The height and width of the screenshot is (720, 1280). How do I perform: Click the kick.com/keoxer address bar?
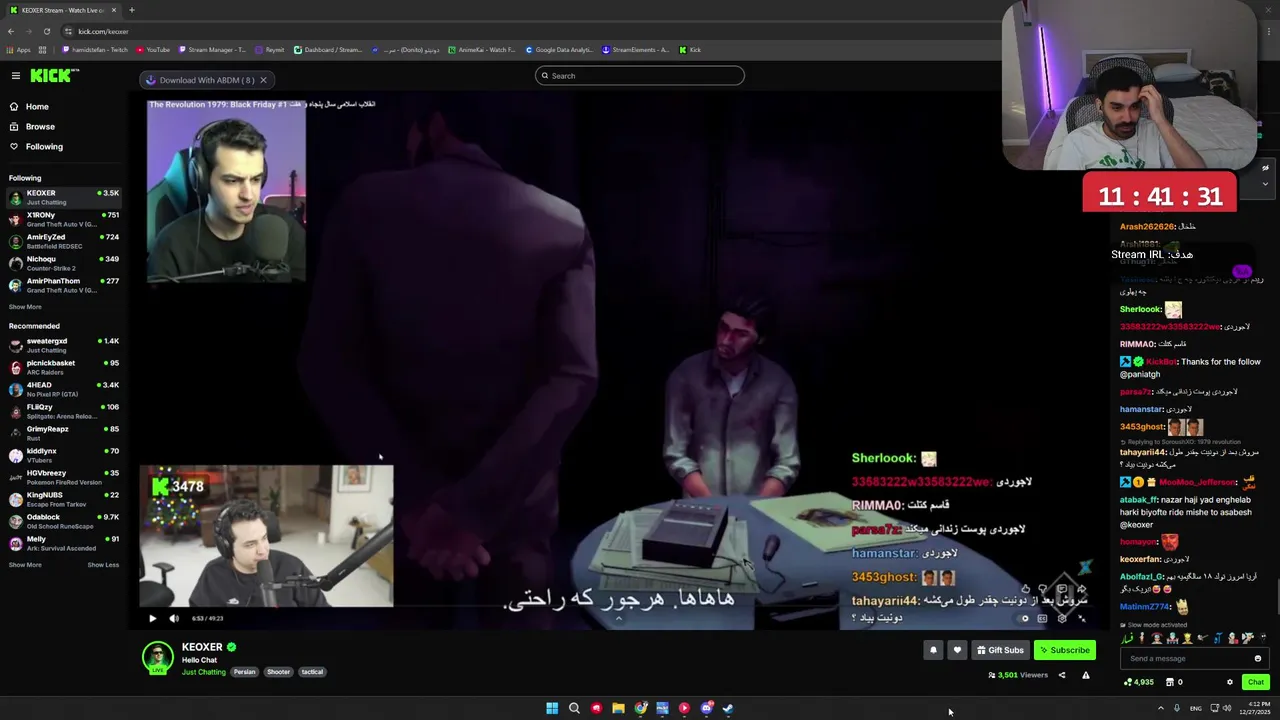(103, 31)
